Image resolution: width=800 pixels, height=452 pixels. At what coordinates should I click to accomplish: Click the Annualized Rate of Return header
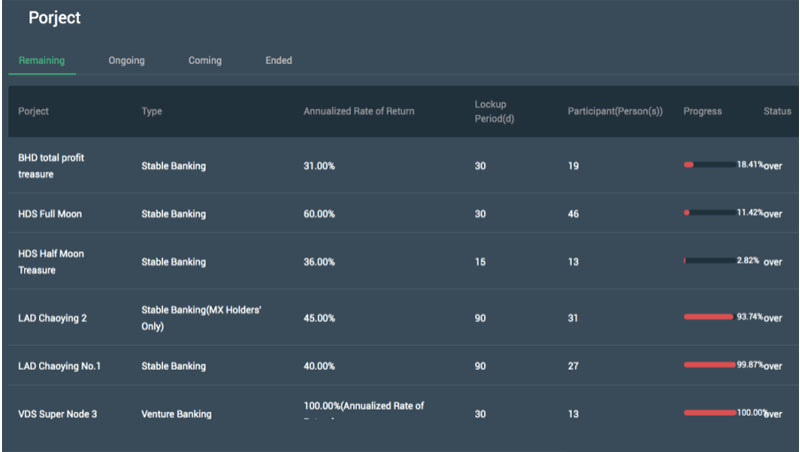(359, 111)
